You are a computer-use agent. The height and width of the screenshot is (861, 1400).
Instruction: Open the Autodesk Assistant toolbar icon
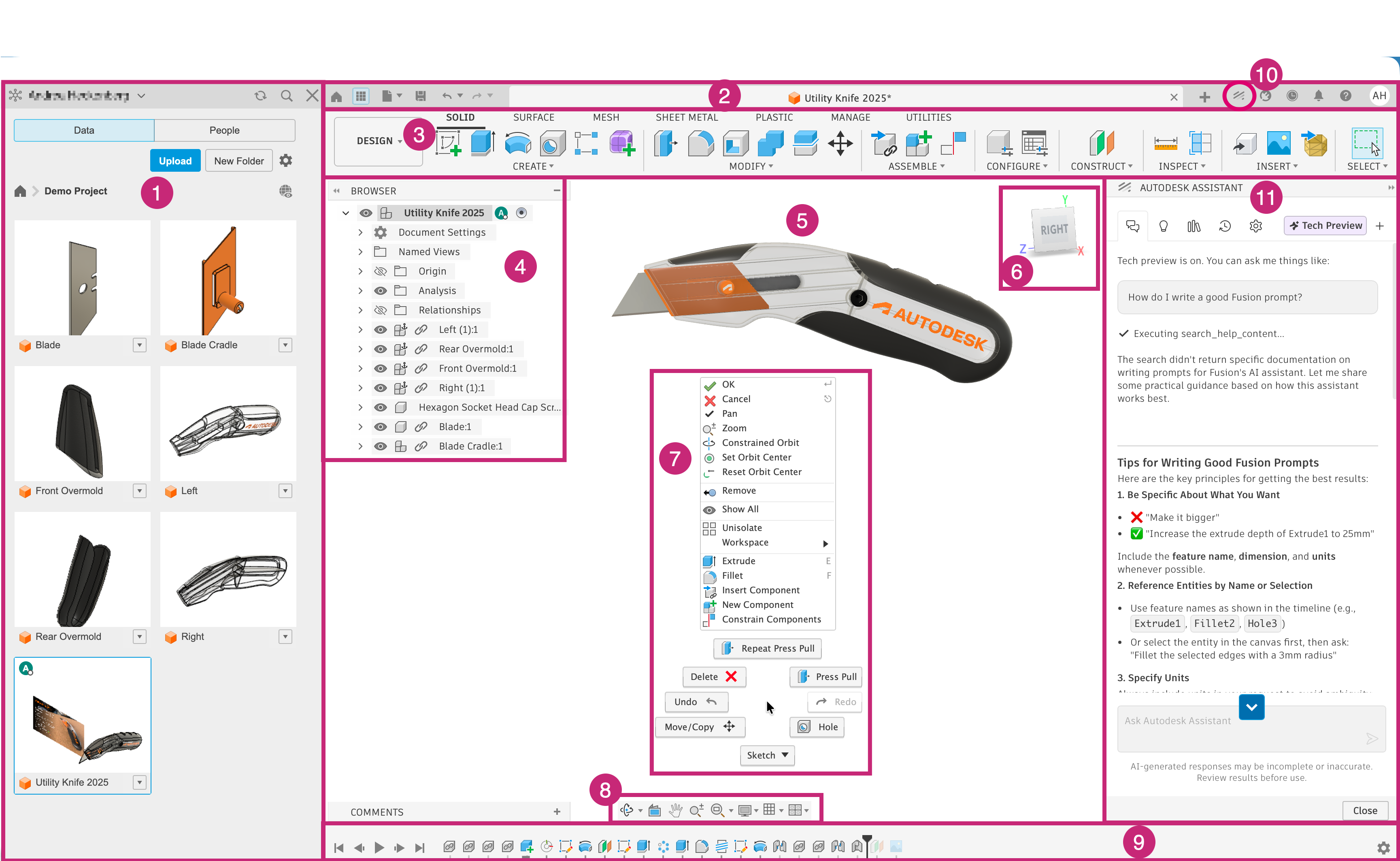coord(1238,96)
